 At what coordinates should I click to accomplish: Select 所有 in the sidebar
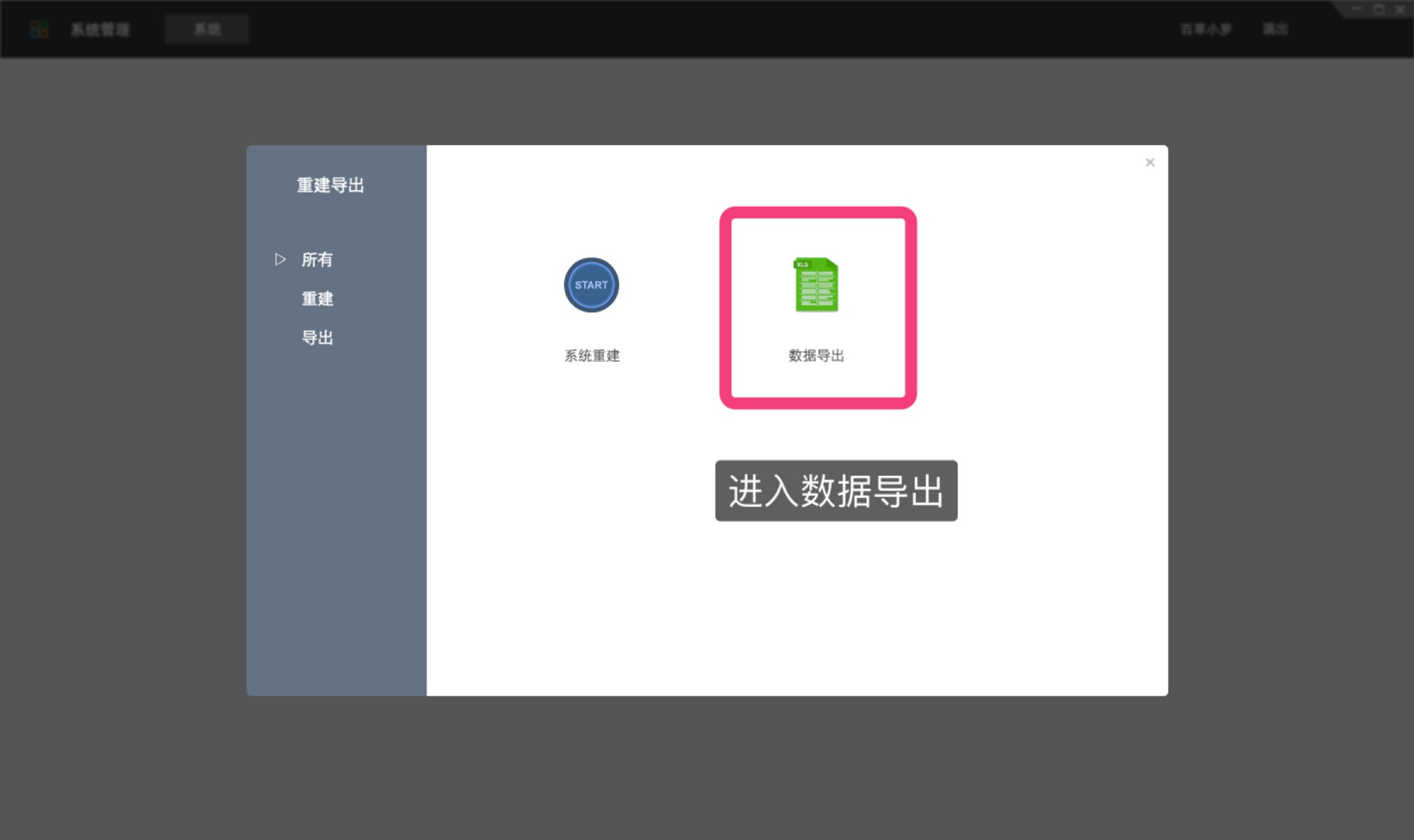[x=317, y=259]
